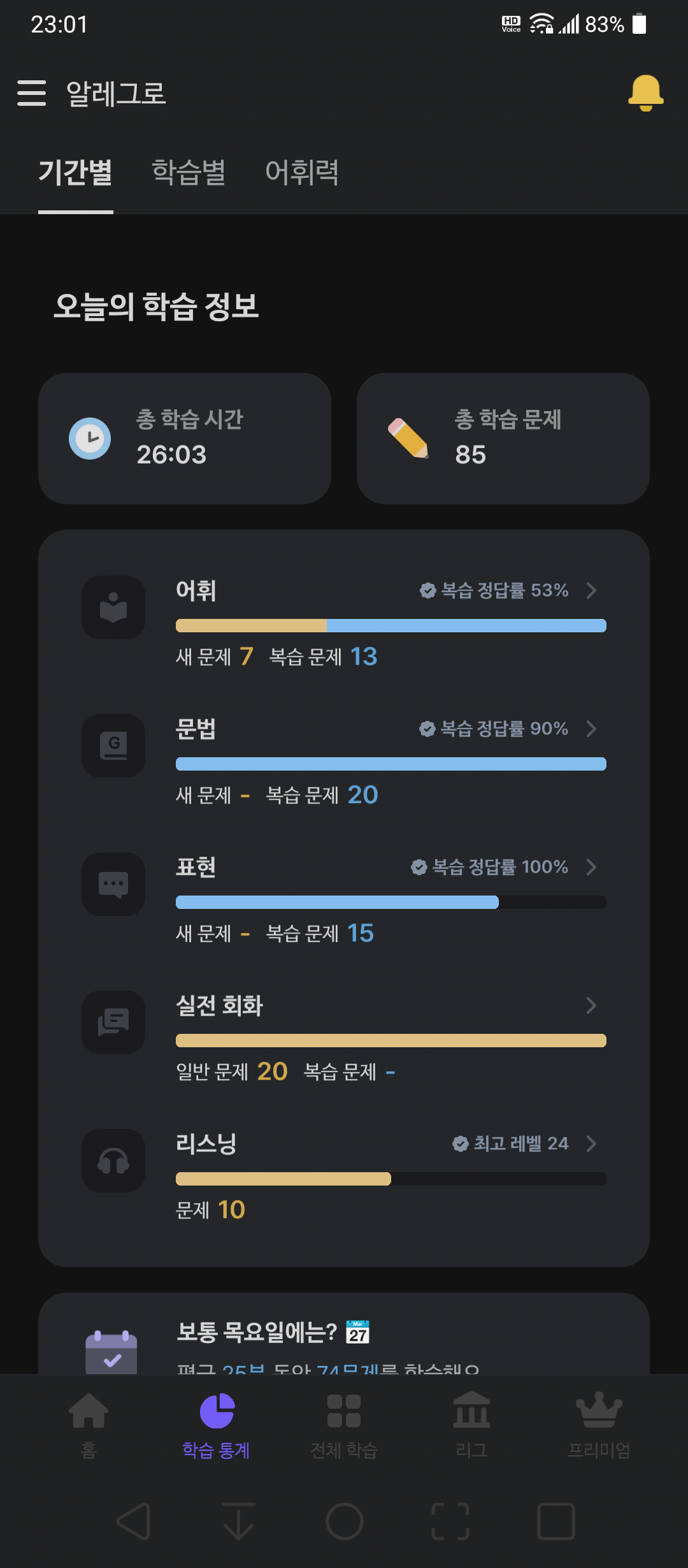Open 프리미엄 crown icon
This screenshot has width=688, height=1568.
point(599,1410)
